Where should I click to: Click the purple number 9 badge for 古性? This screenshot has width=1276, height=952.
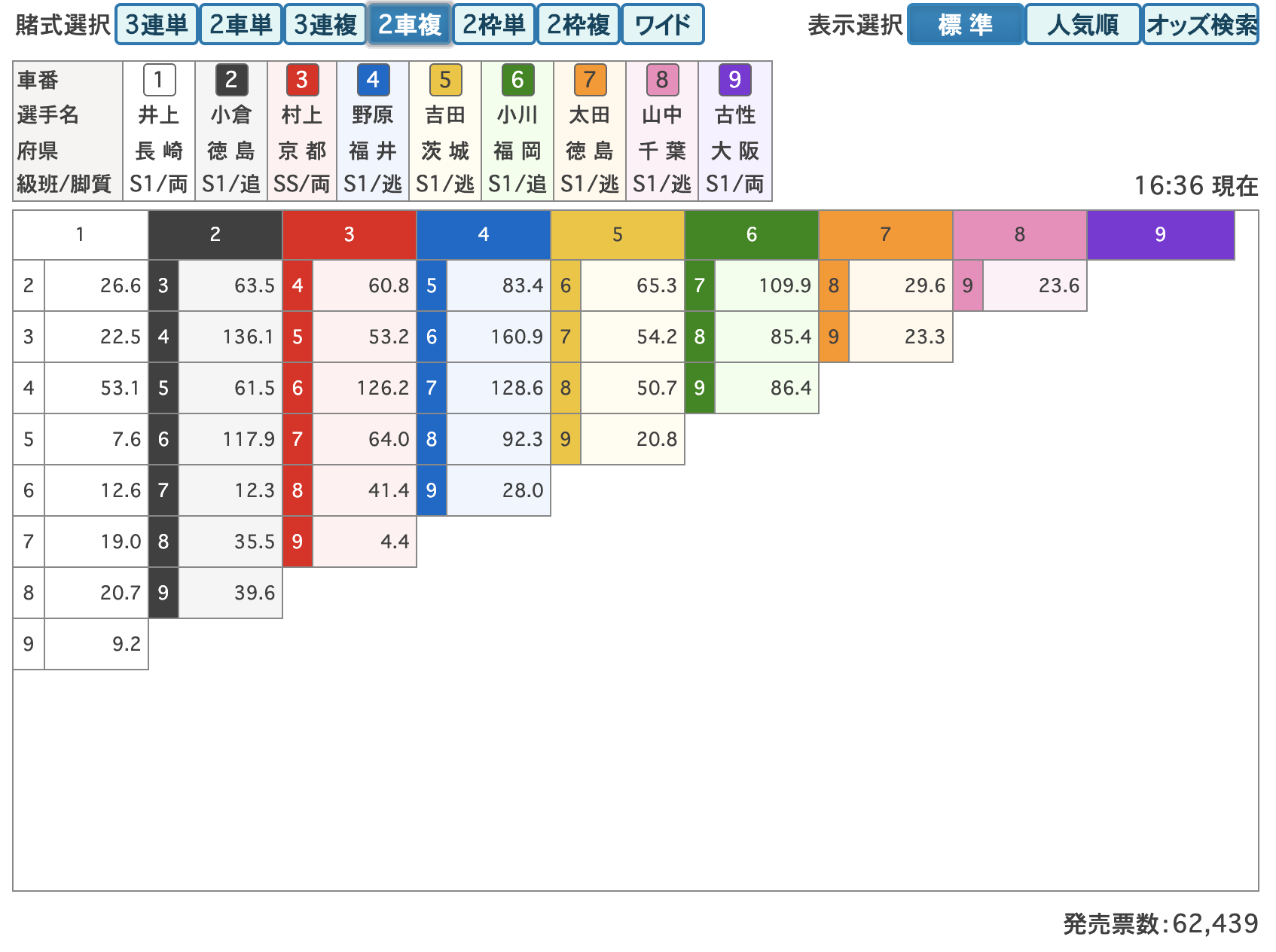(x=734, y=80)
